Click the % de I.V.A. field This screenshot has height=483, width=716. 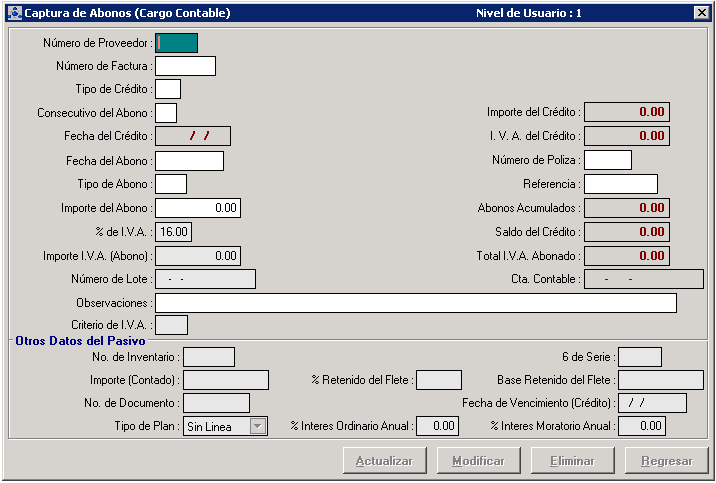(174, 232)
